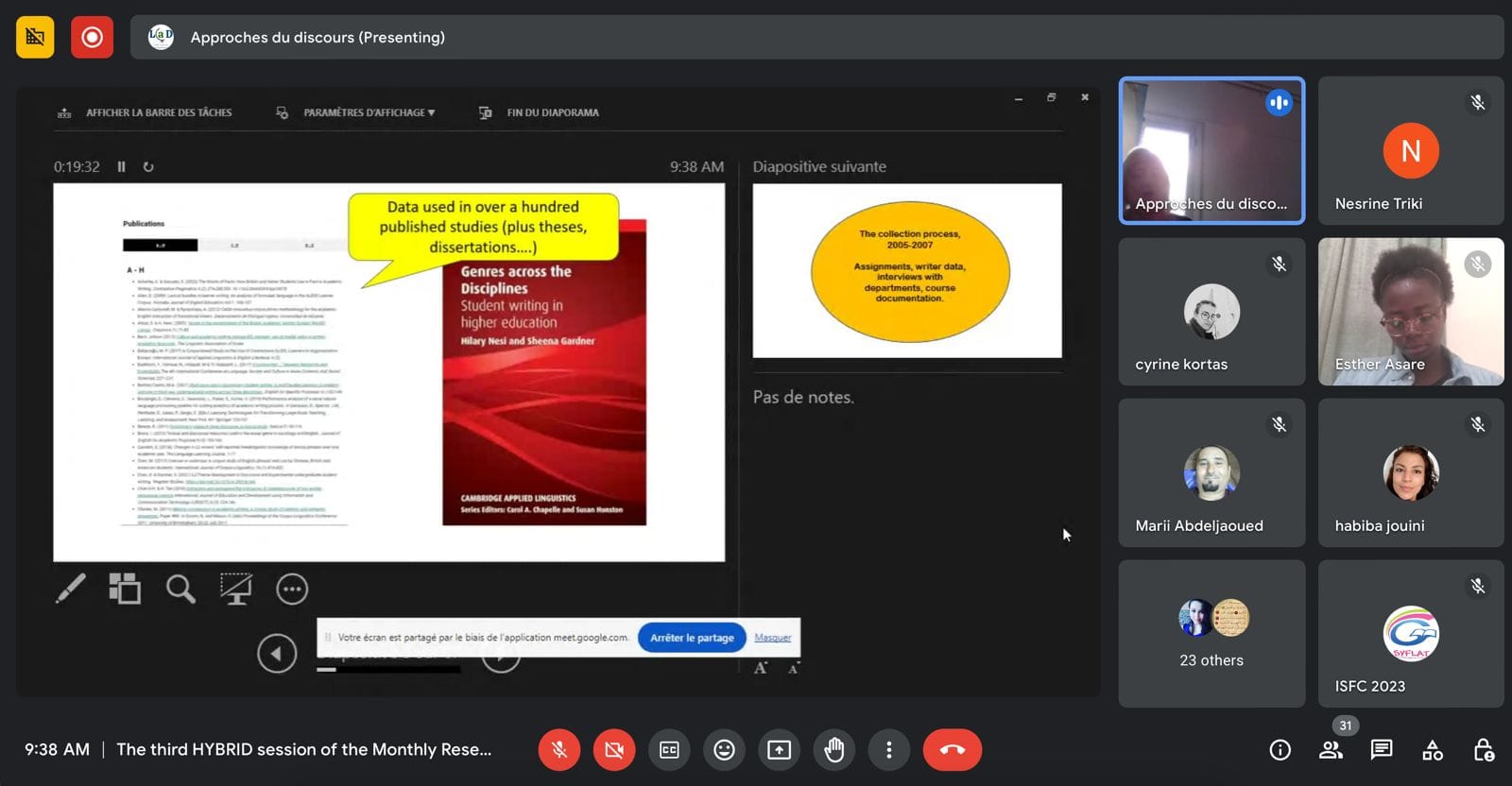Screen dimensions: 1512x786
Task: Click the current slide in presenter view
Action: (389, 372)
